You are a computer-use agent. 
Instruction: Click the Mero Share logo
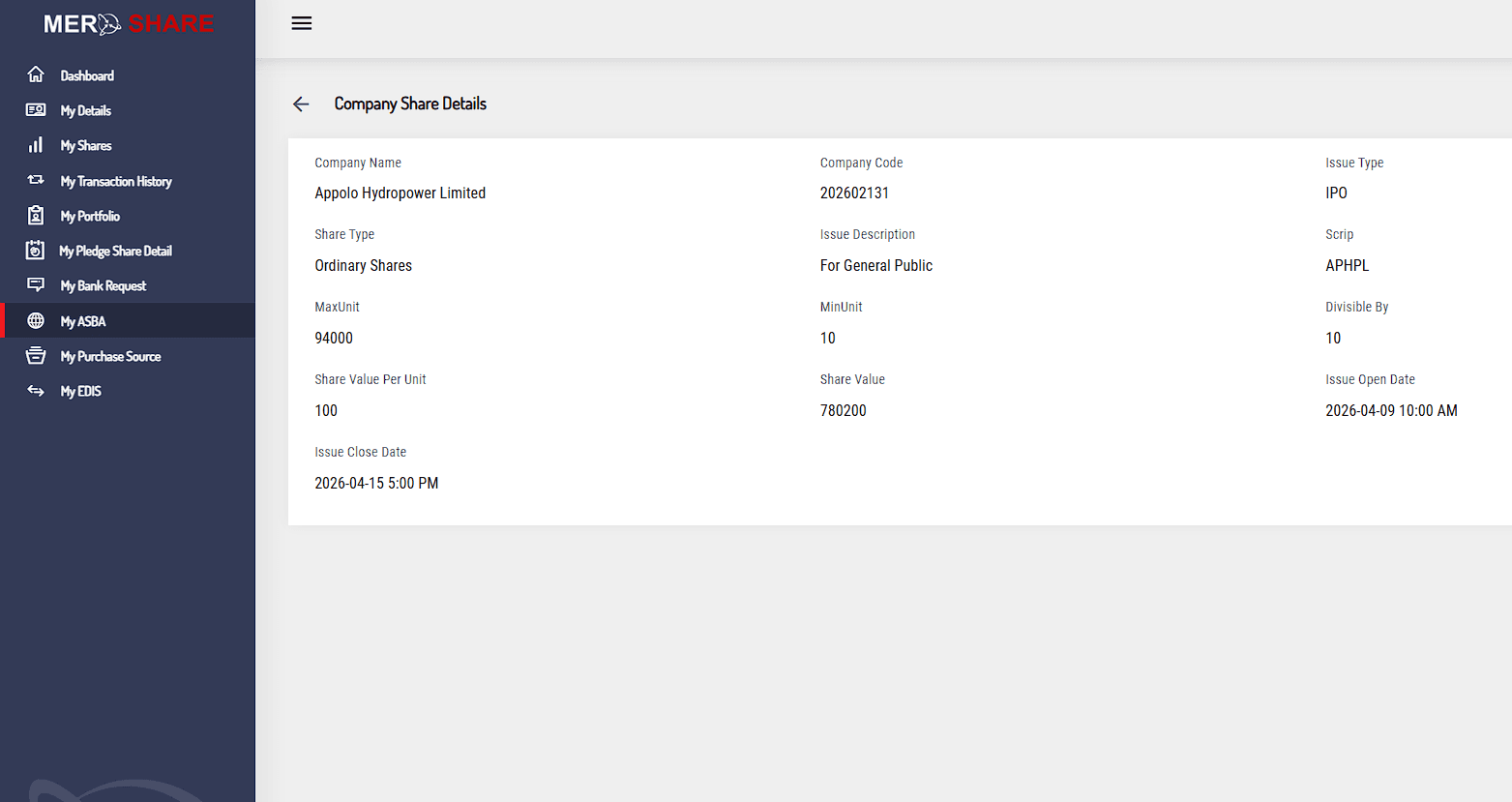click(128, 24)
